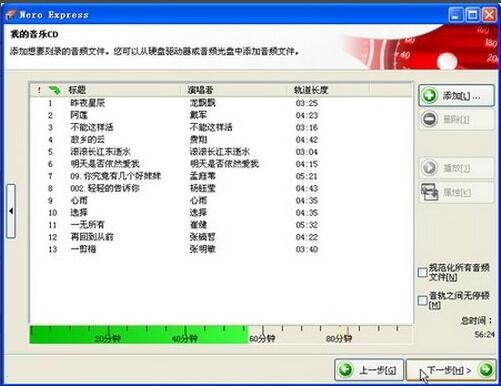Click track length 03:40
This screenshot has height=386, width=501.
tap(307, 249)
